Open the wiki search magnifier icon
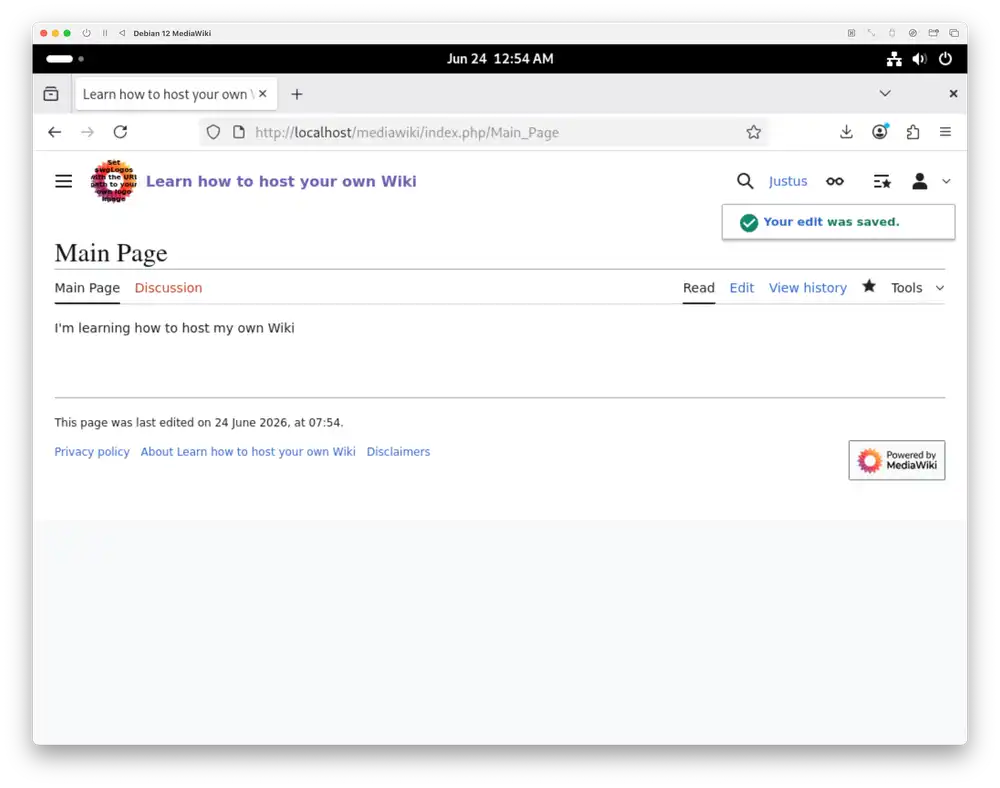The height and width of the screenshot is (788, 1000). point(744,182)
